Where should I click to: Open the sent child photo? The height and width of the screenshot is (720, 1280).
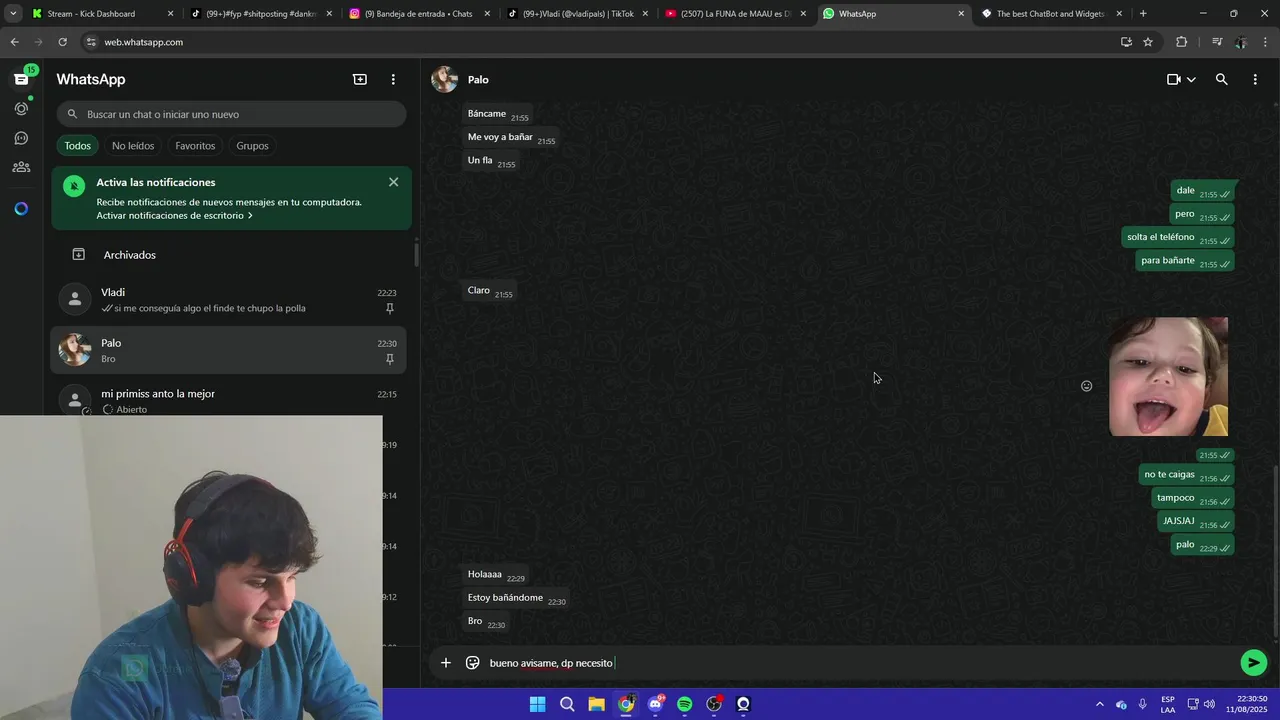pos(1168,377)
